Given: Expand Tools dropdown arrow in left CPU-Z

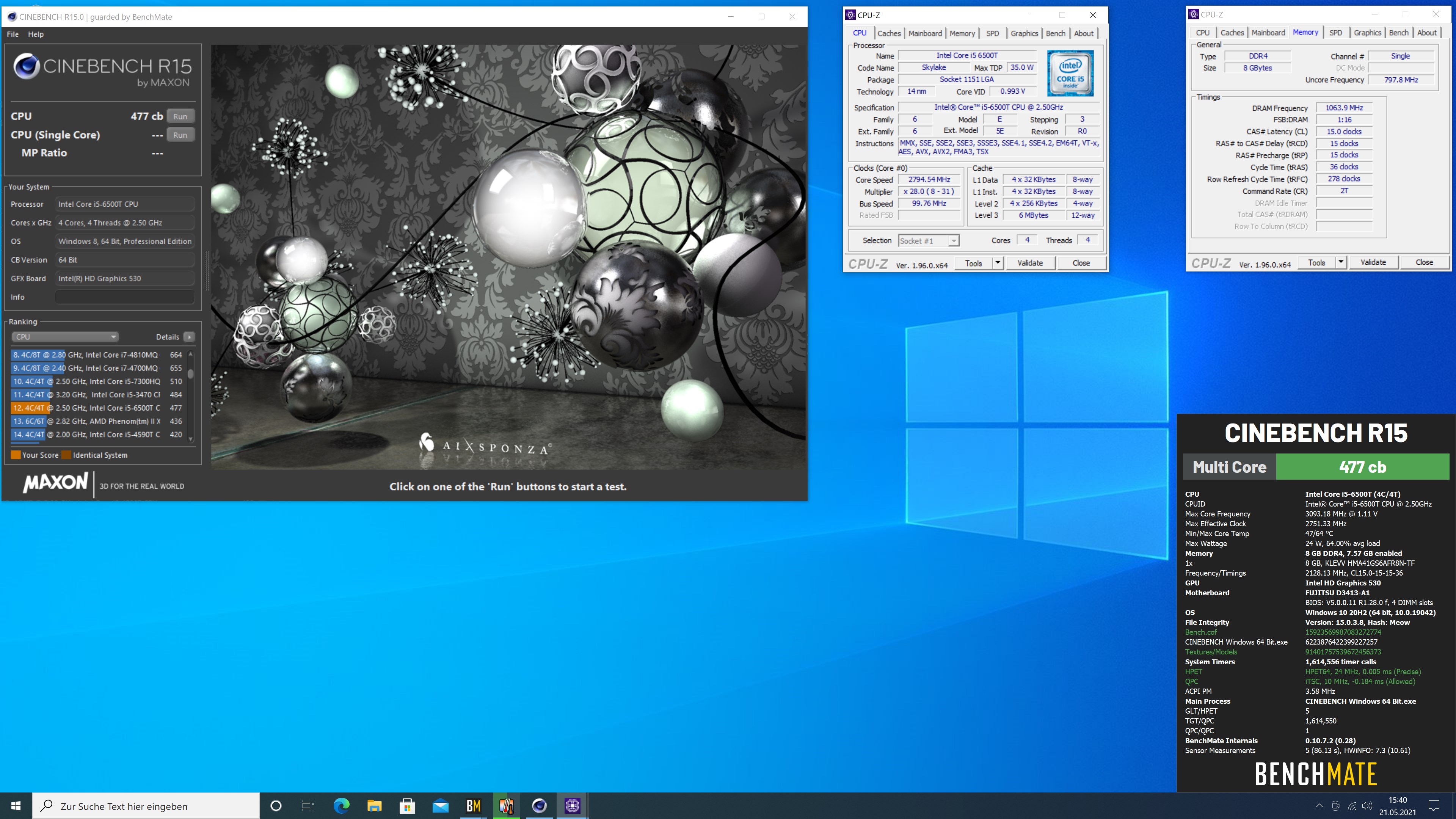Looking at the screenshot, I should (x=998, y=263).
